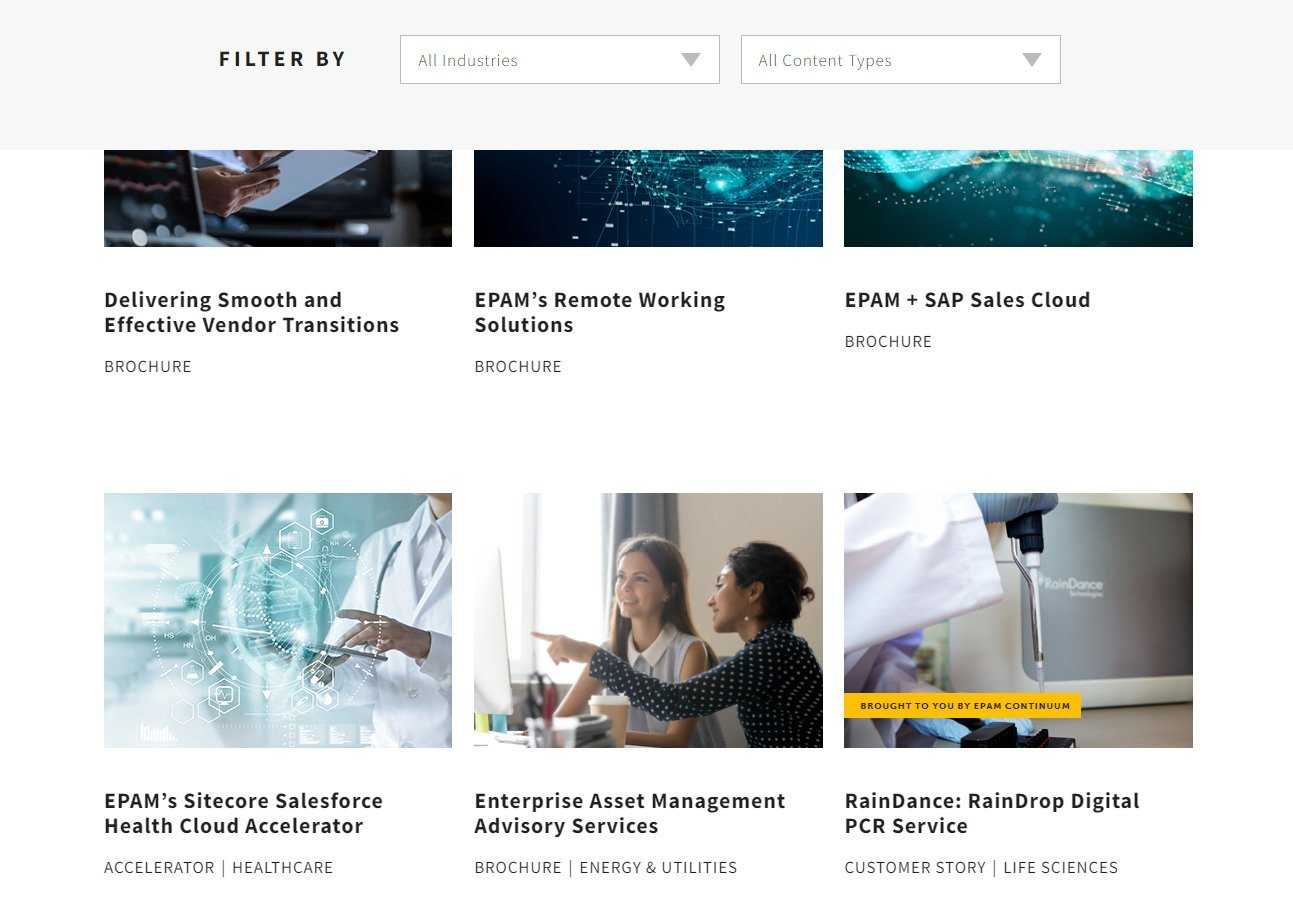Click the All Content Types dropdown arrow

point(1032,60)
